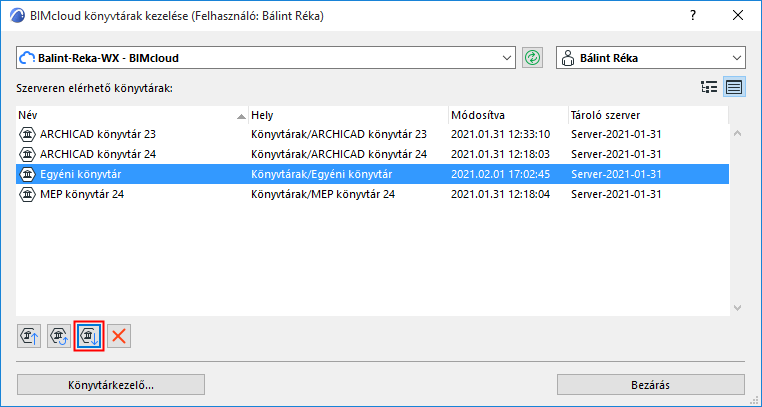
Task: Sort the list by the Név column header
Action: pyautogui.click(x=132, y=116)
